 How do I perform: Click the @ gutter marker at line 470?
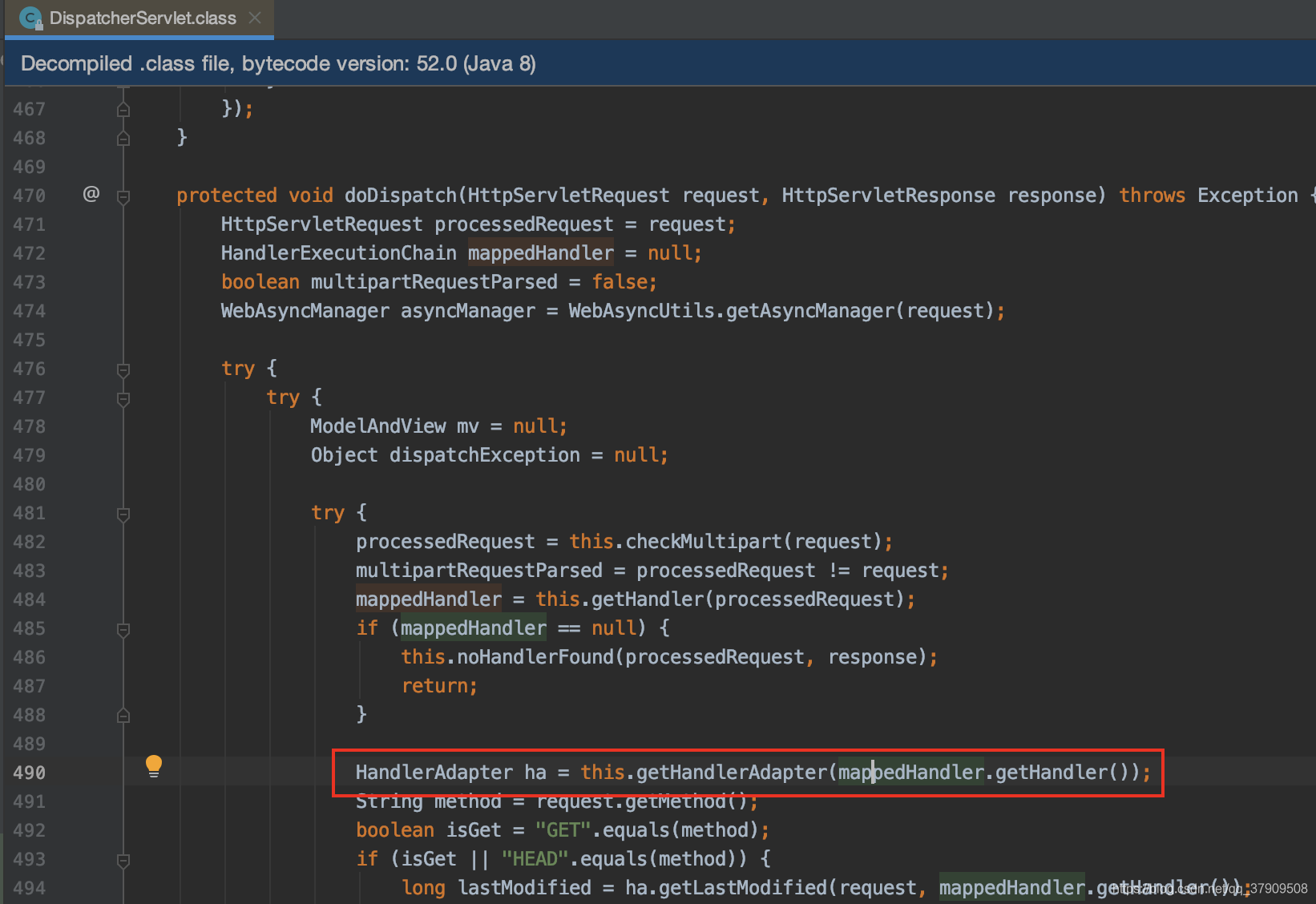(x=91, y=194)
